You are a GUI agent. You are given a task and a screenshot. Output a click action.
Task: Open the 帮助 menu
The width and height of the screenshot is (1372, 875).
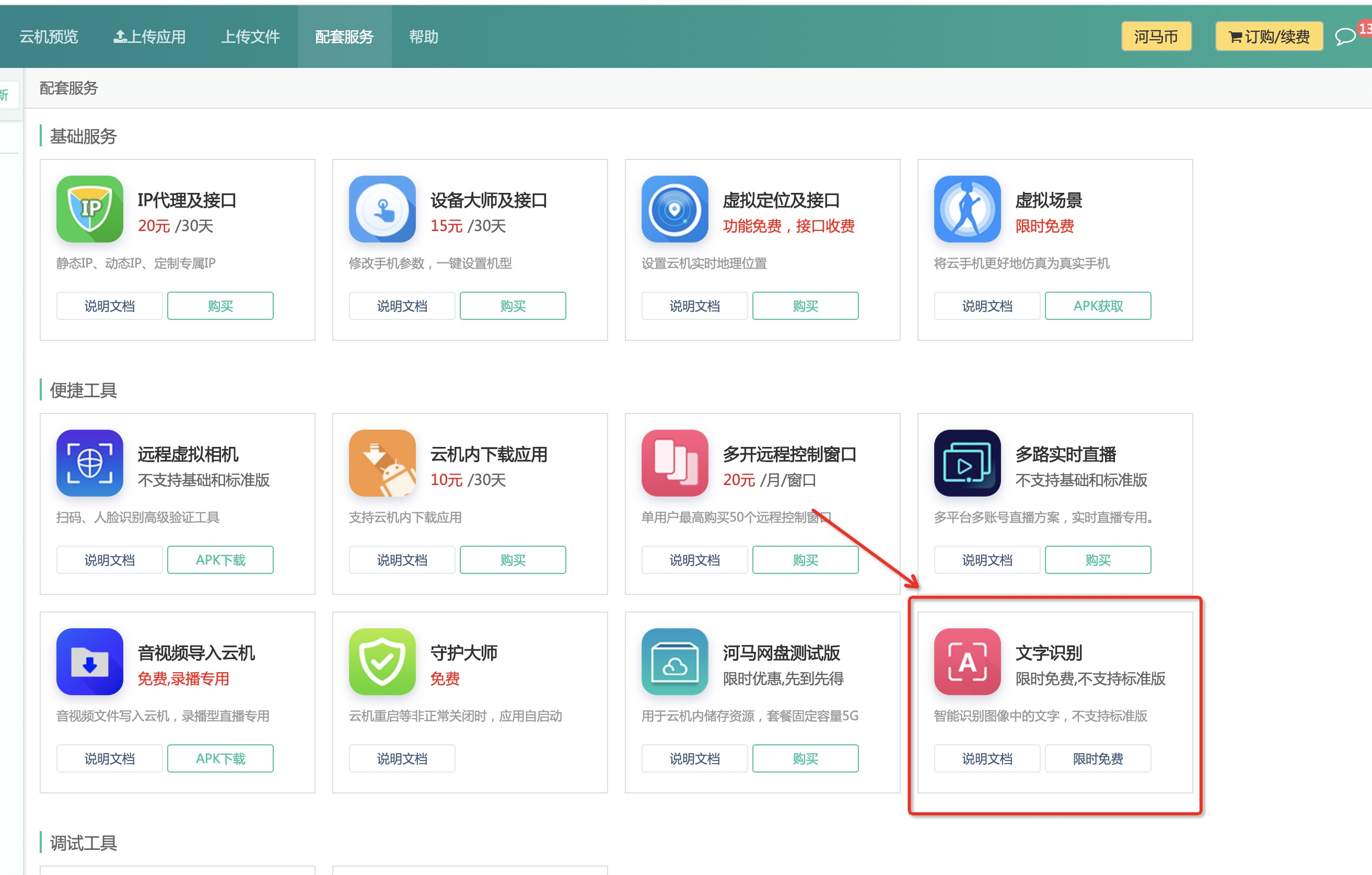tap(423, 36)
